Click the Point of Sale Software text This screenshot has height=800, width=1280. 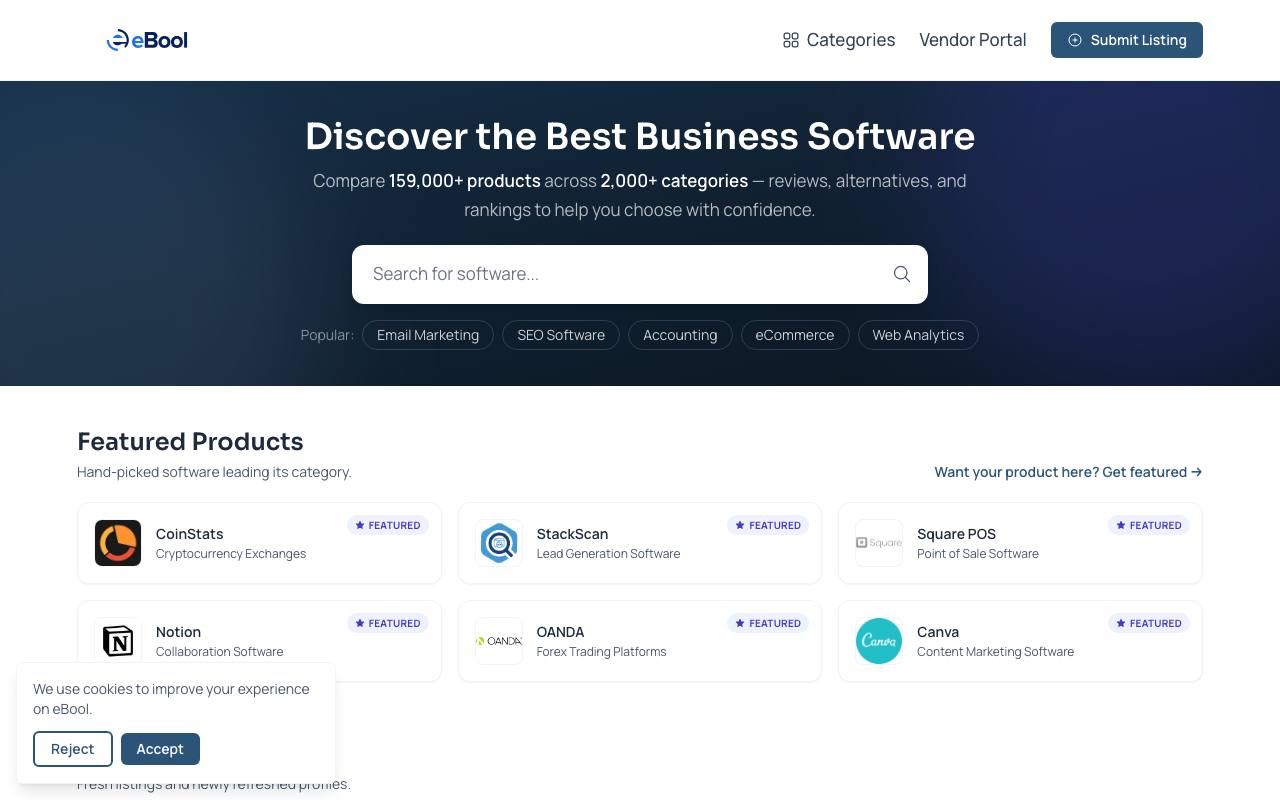pos(978,554)
